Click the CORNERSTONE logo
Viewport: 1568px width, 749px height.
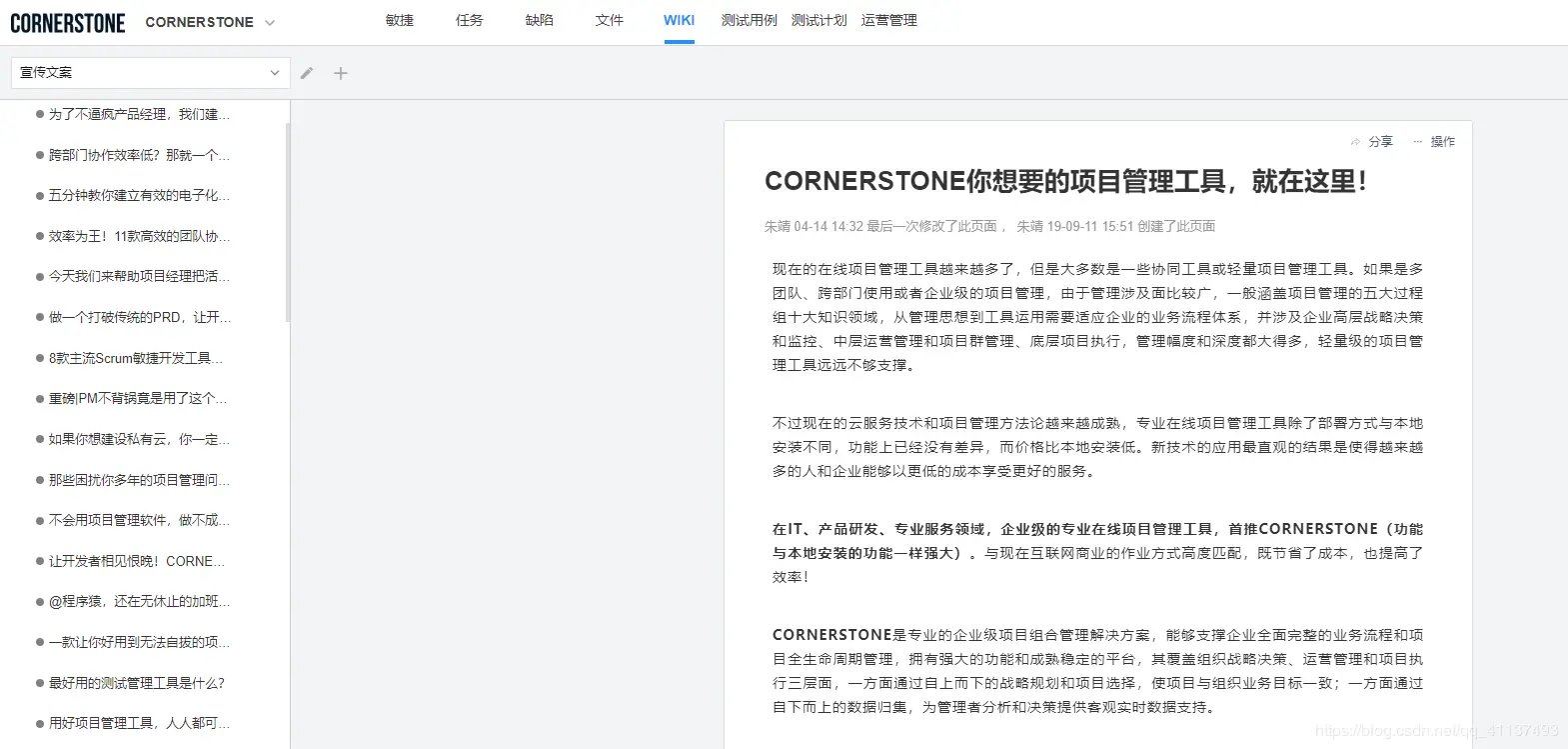click(x=67, y=22)
